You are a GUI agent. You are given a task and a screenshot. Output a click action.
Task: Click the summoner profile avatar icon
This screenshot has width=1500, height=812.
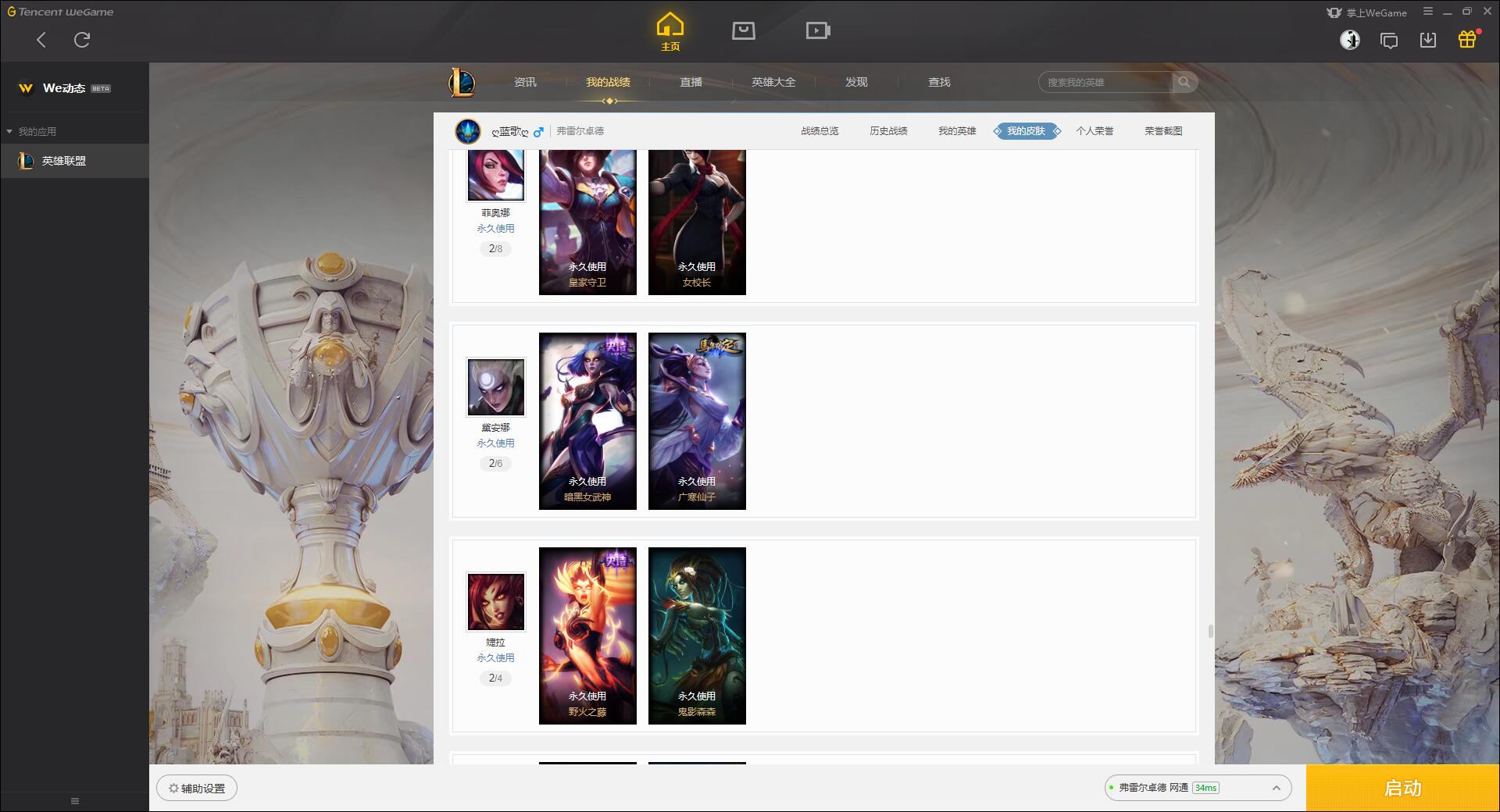[x=468, y=131]
